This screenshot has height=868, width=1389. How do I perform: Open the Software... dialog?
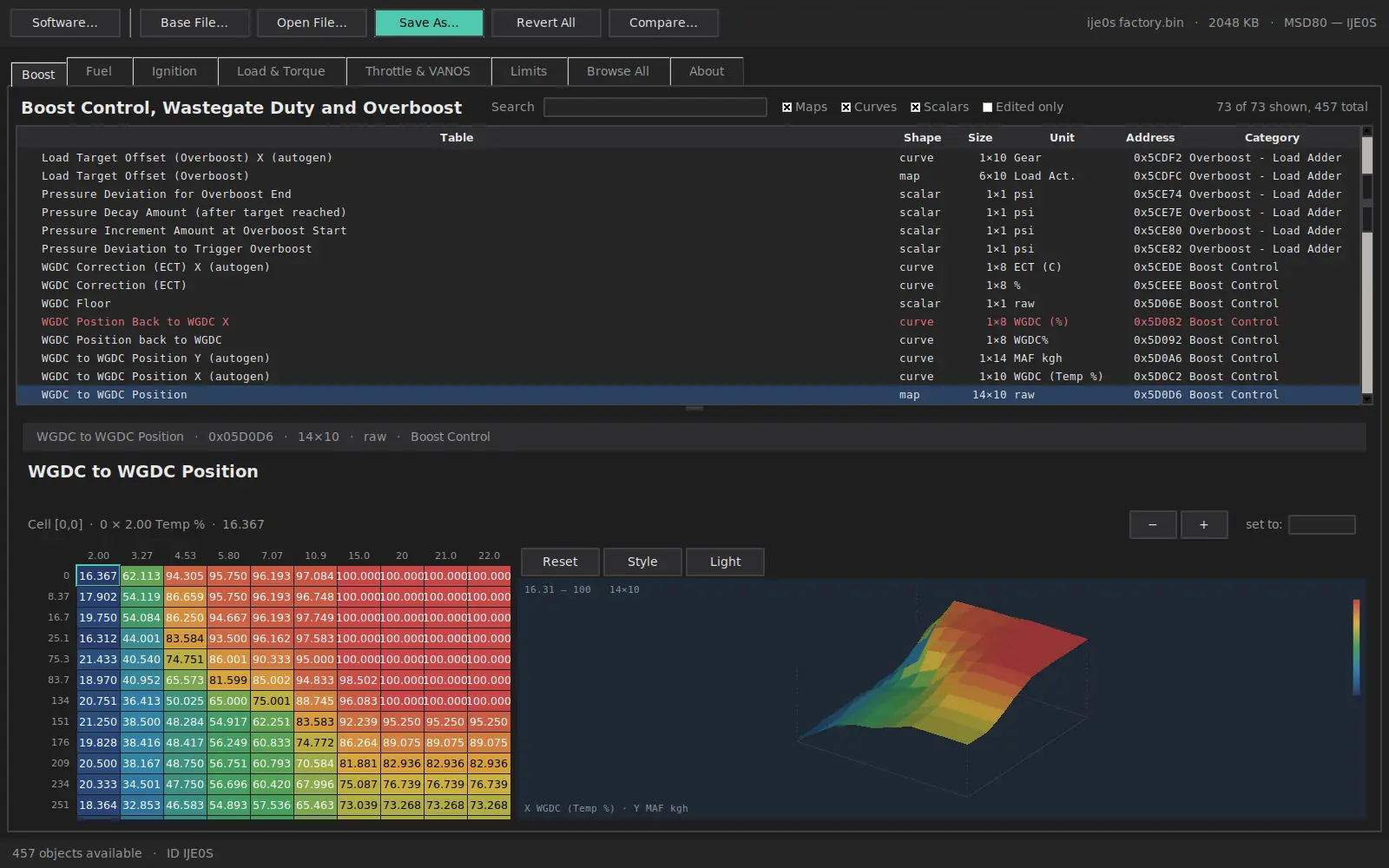tap(65, 23)
